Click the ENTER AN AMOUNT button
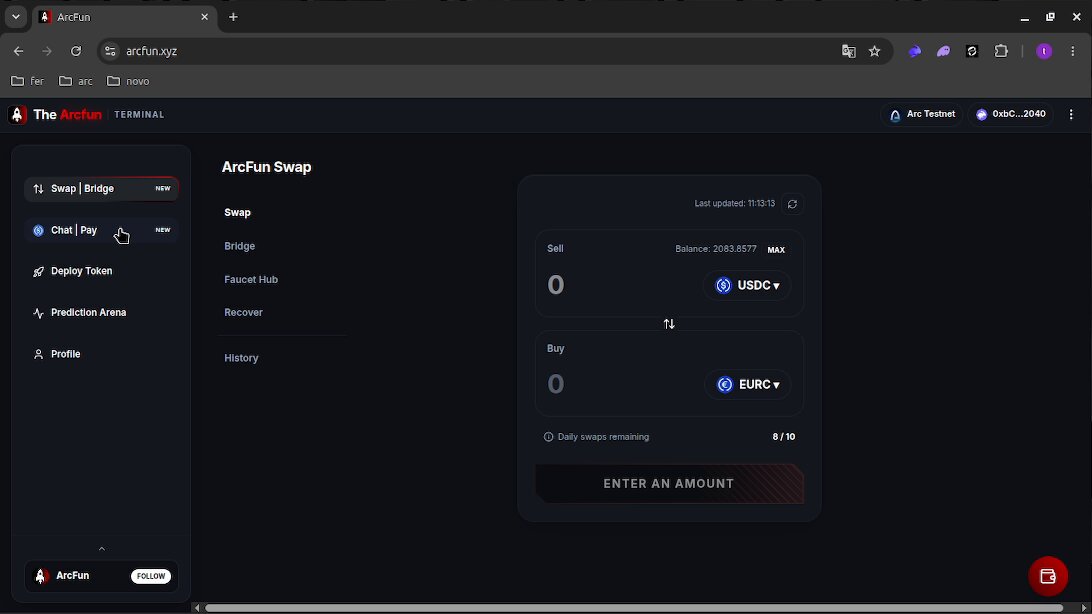1092x614 pixels. [669, 484]
